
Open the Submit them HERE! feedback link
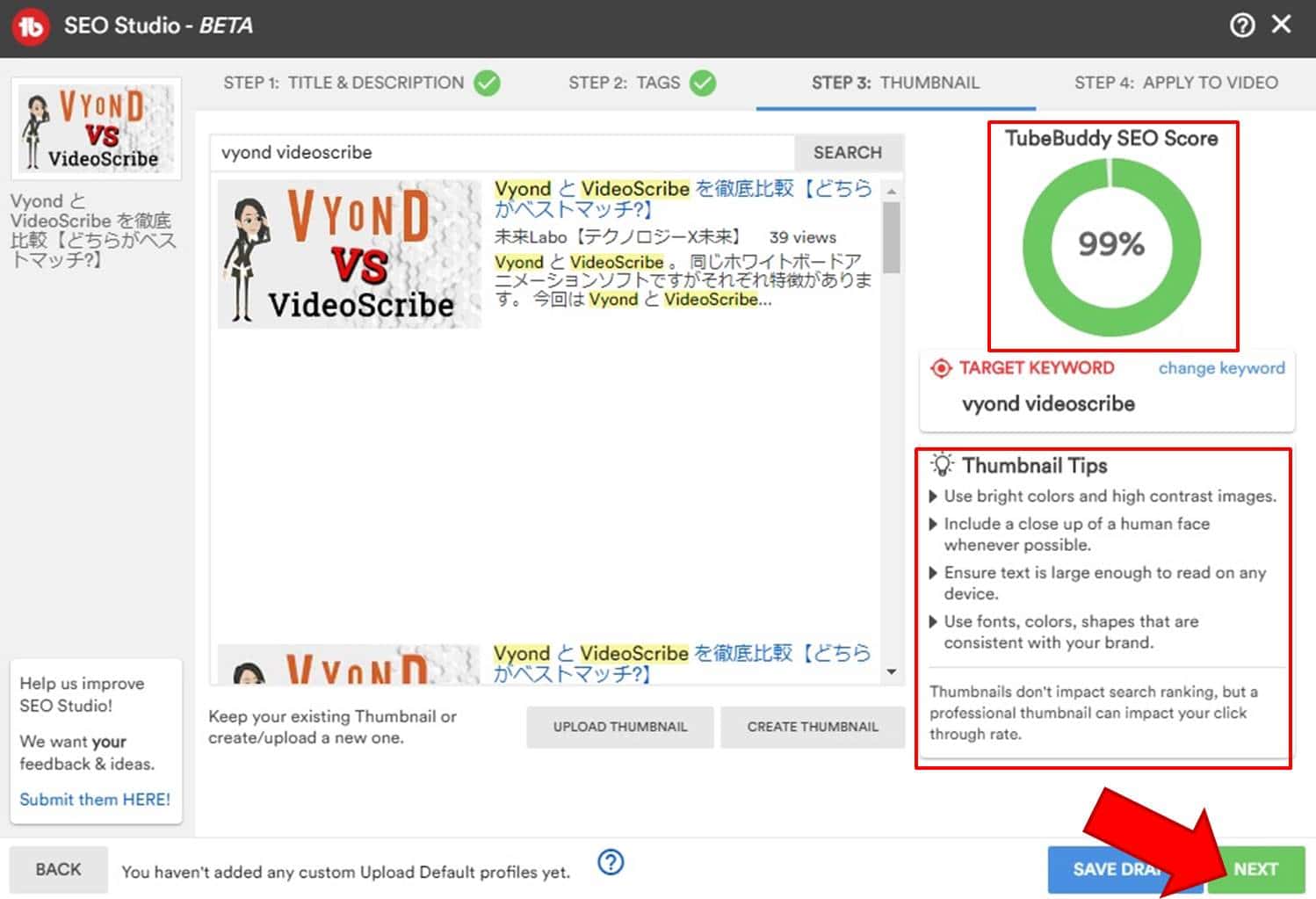[95, 800]
